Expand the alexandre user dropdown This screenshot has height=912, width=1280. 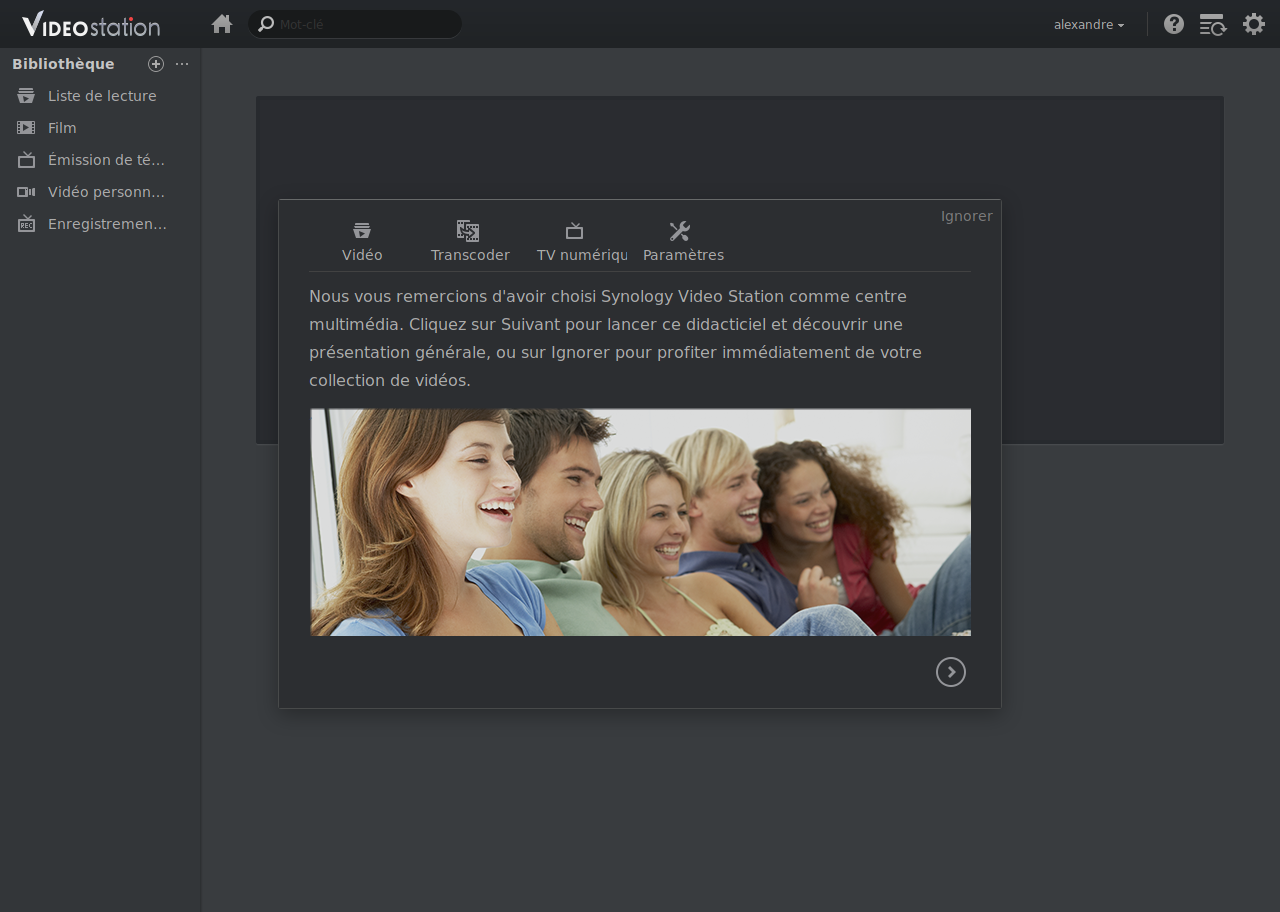(1089, 24)
